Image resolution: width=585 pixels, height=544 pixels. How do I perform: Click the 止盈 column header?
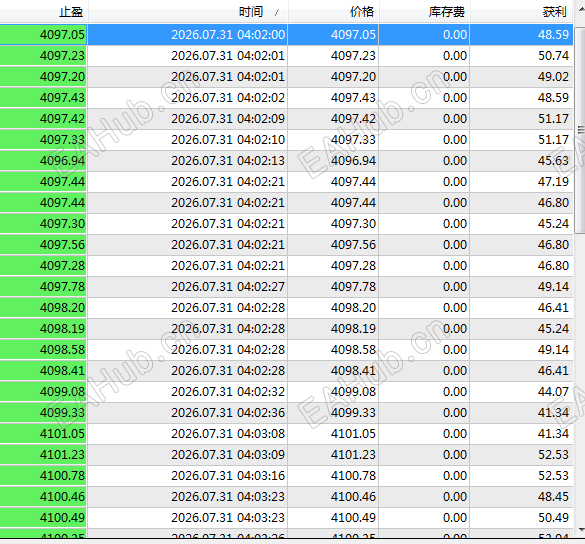pyautogui.click(x=44, y=12)
